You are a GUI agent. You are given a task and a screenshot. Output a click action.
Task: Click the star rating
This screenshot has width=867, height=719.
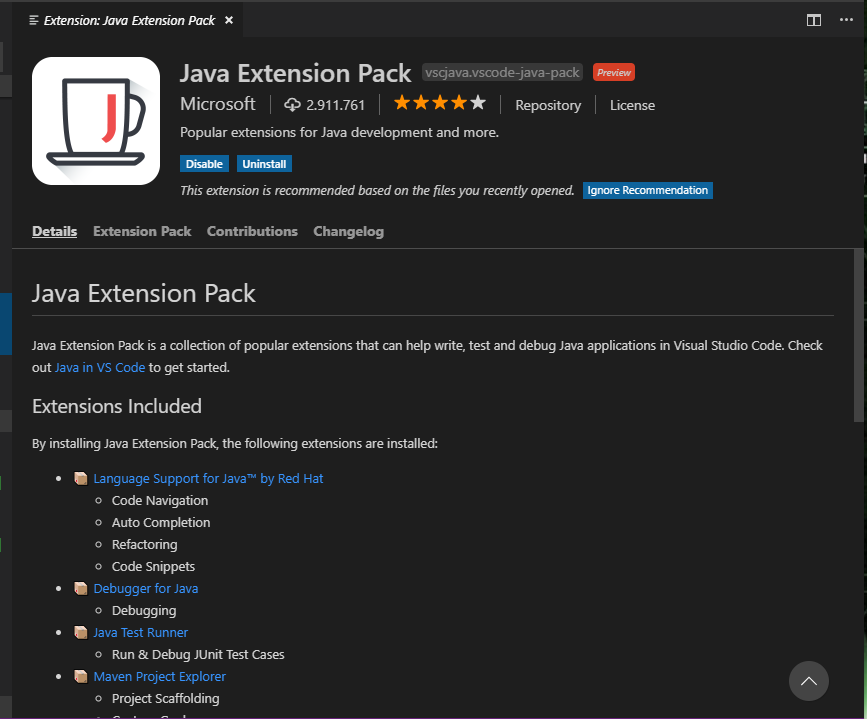click(x=440, y=103)
